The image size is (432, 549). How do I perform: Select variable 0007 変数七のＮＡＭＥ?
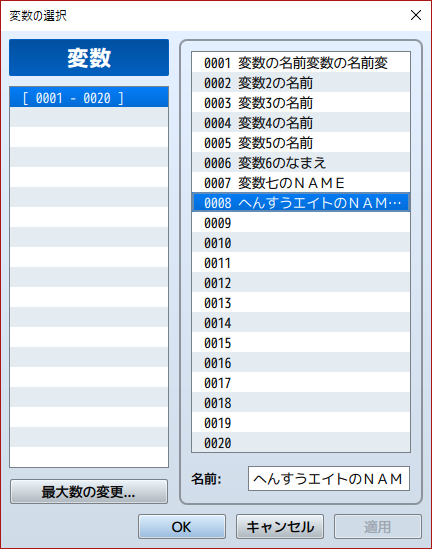pos(301,182)
